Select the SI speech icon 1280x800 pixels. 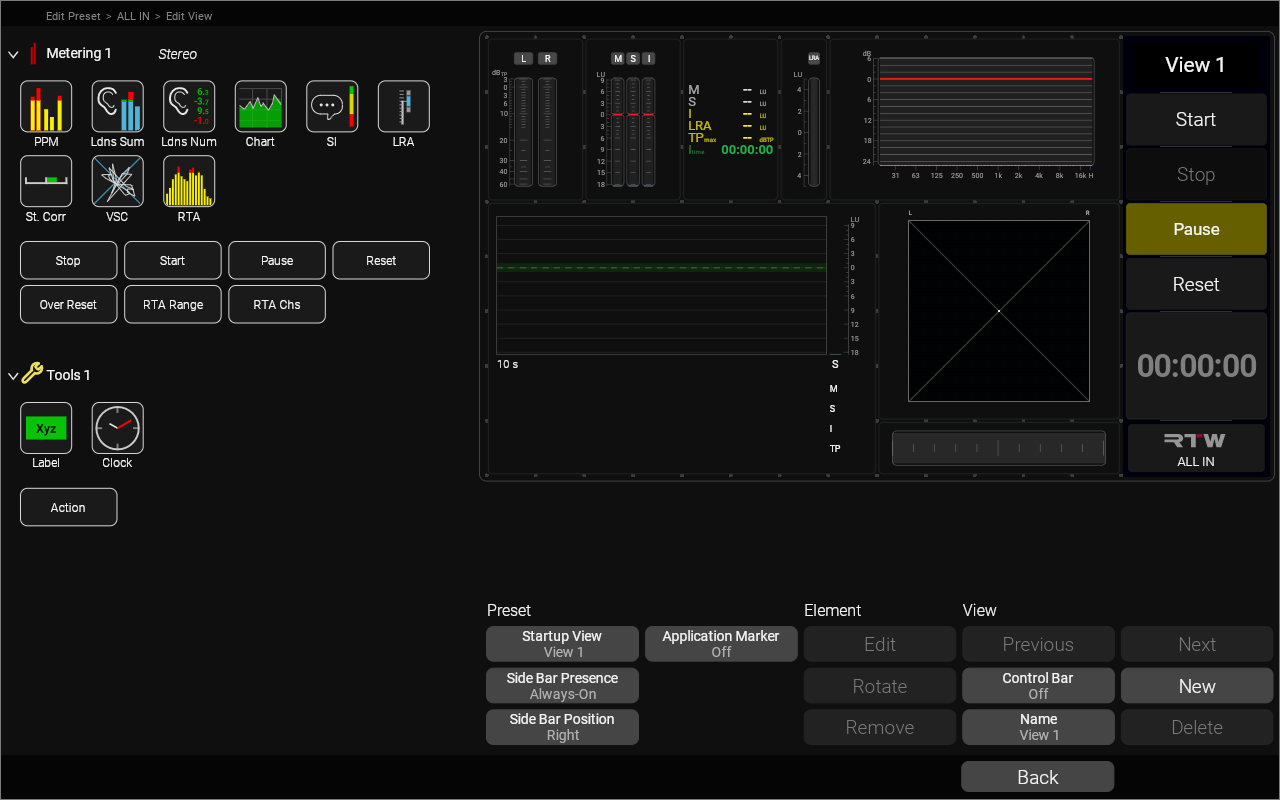coord(332,107)
